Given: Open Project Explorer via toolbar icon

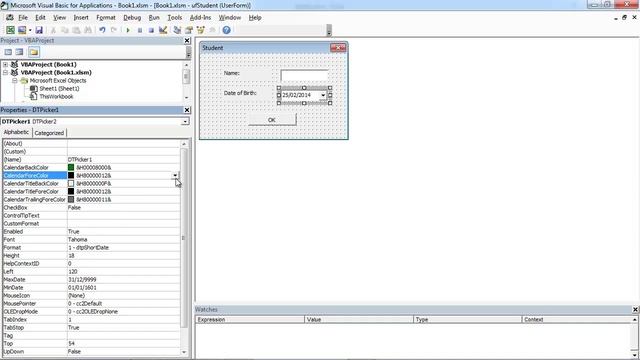Looking at the screenshot, I should (x=177, y=30).
